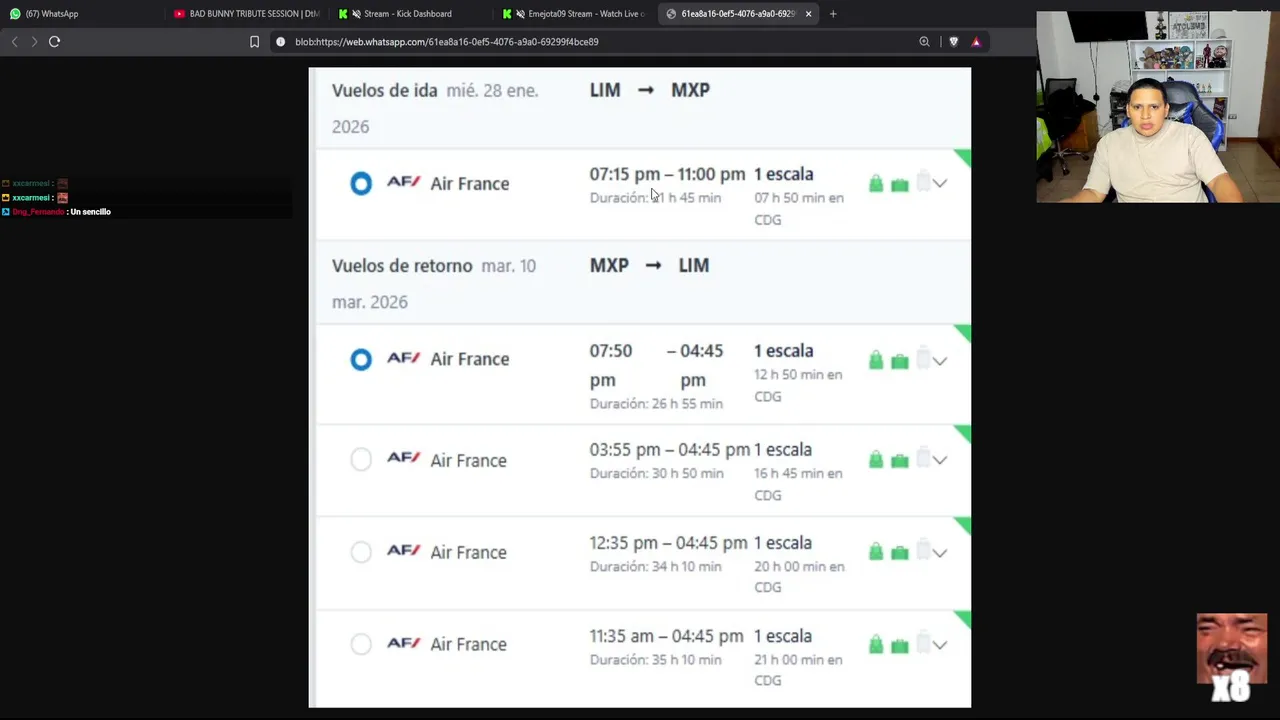Choose the 11:35 am Air France return flight

tap(361, 645)
